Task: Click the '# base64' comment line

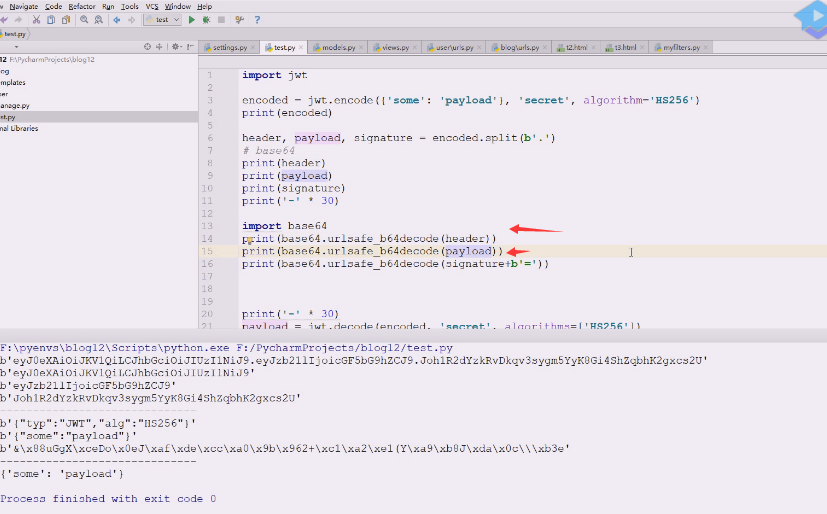Action: pos(268,151)
